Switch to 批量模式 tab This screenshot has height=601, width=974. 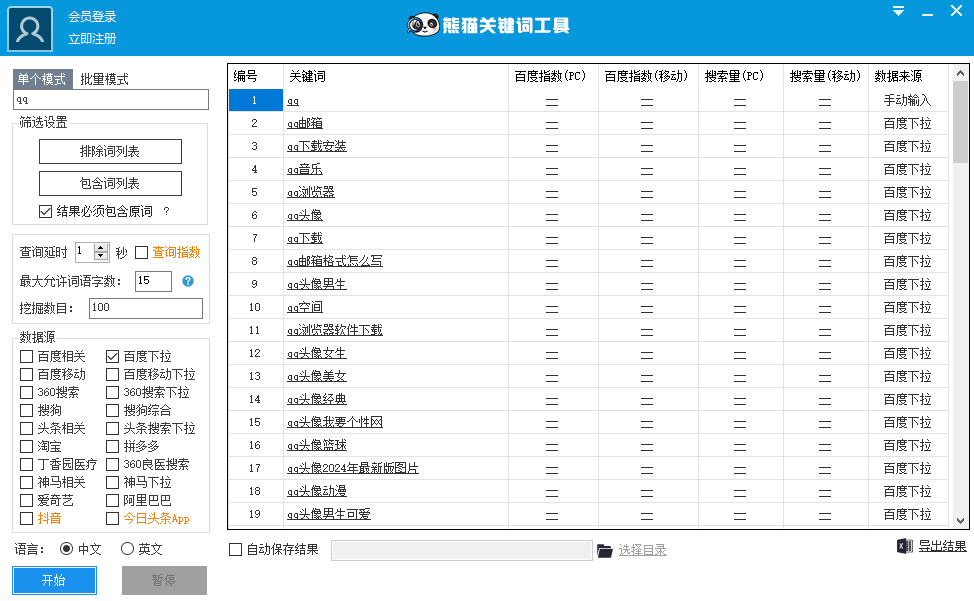coord(104,79)
